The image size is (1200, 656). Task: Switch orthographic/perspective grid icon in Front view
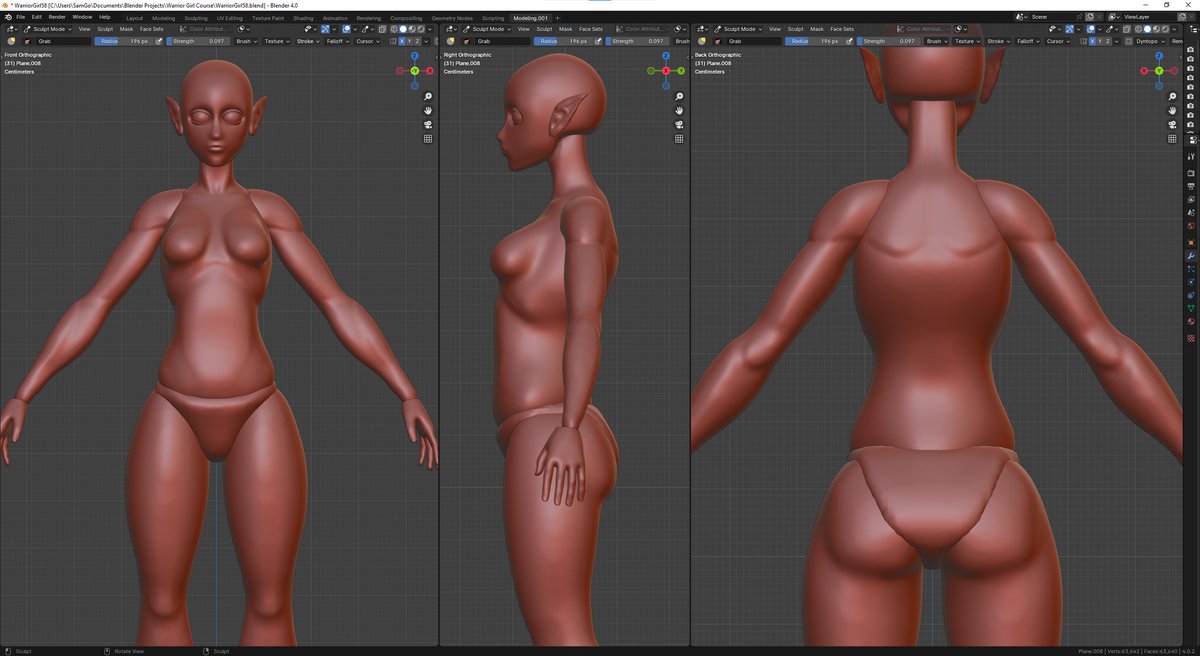[x=428, y=139]
